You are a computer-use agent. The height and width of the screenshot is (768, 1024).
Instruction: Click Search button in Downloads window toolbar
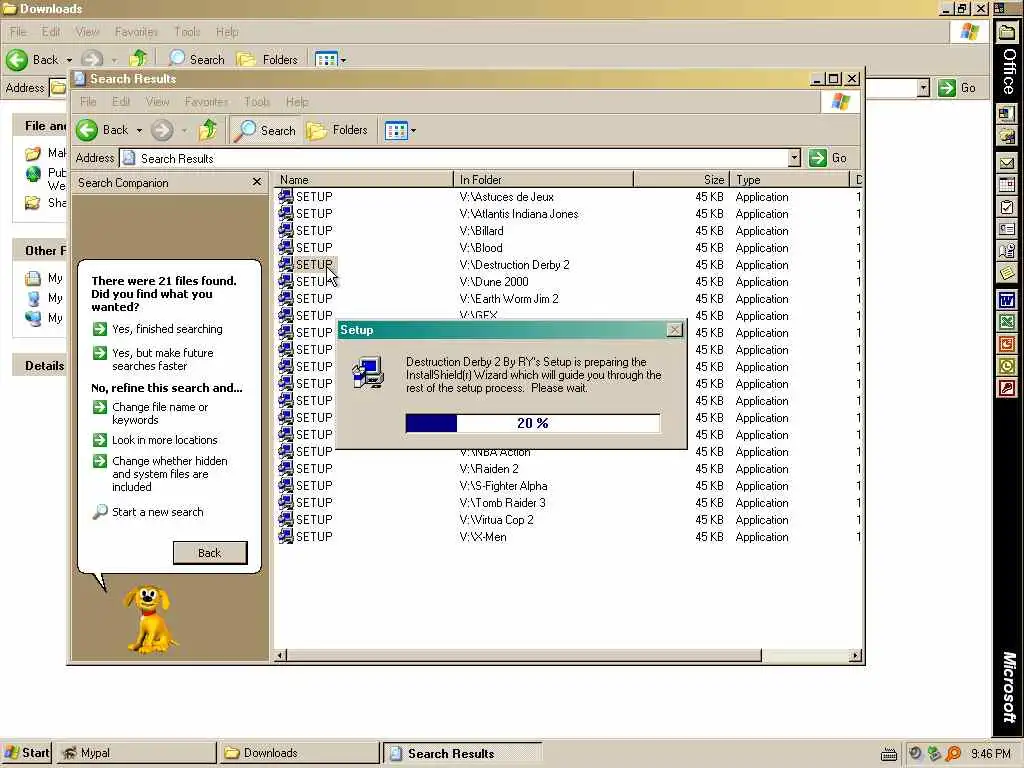tap(197, 59)
